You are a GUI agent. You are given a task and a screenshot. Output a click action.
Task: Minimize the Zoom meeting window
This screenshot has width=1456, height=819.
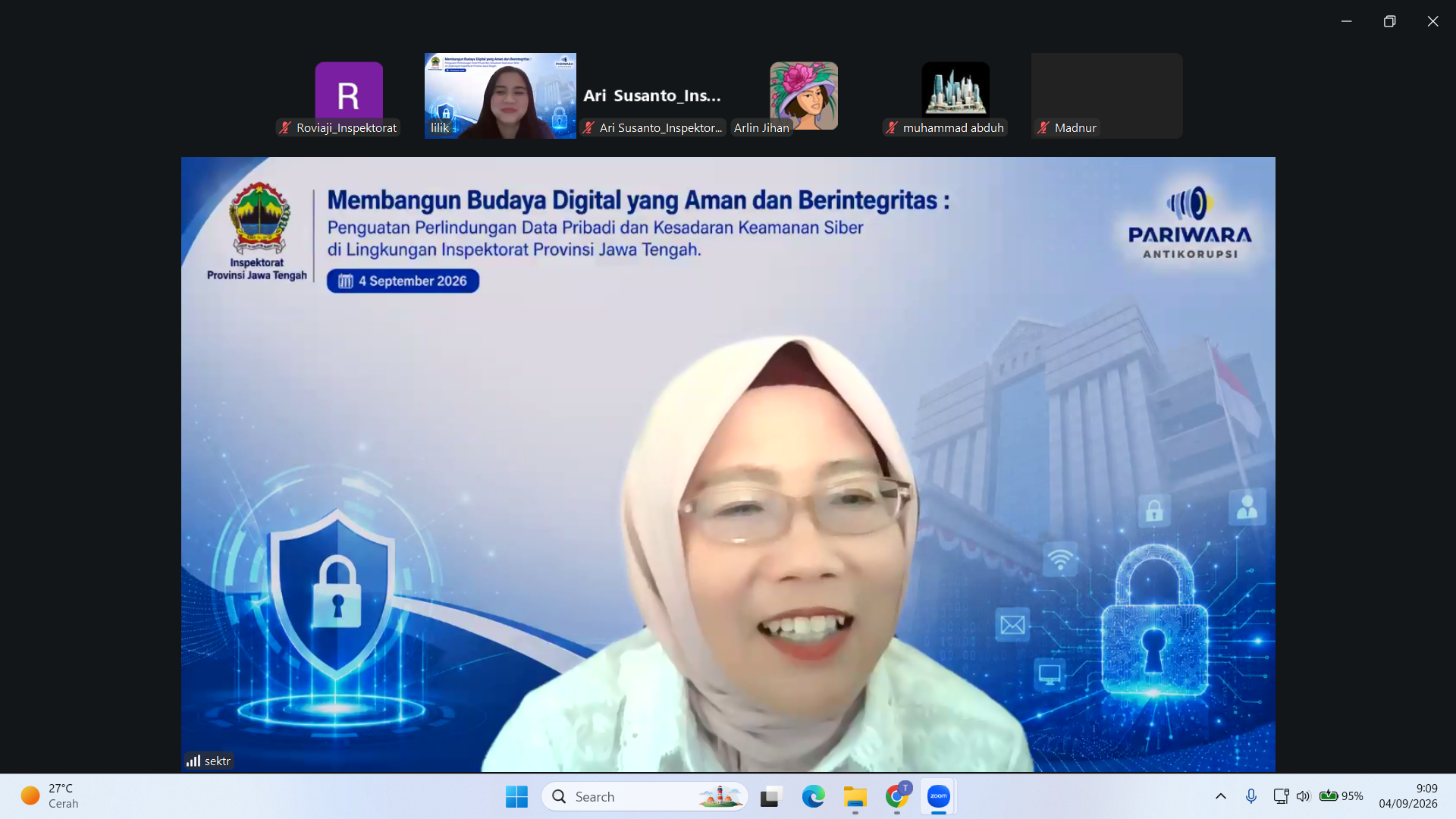pyautogui.click(x=1347, y=21)
